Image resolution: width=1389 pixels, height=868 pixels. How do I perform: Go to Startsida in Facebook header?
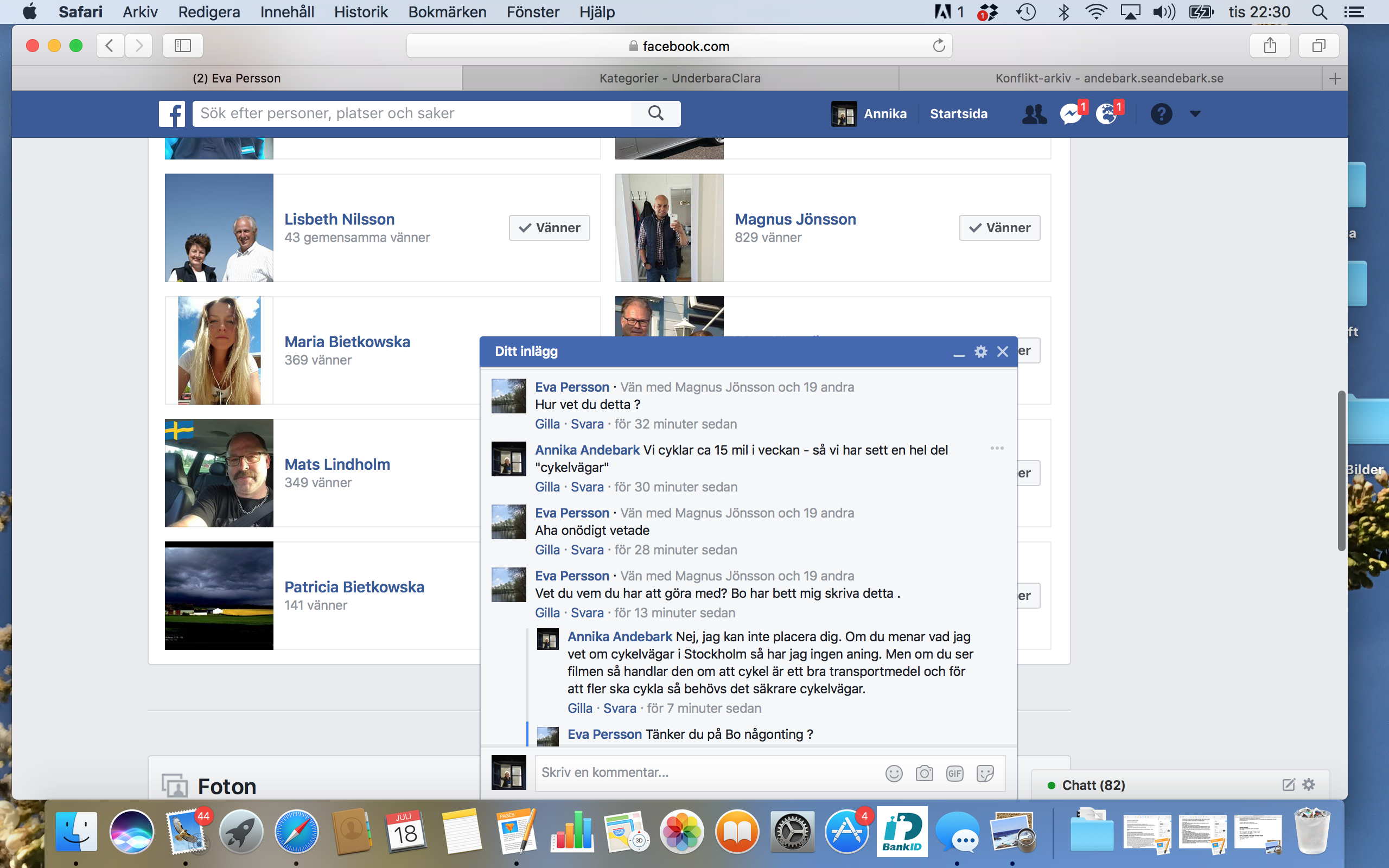coord(959,114)
